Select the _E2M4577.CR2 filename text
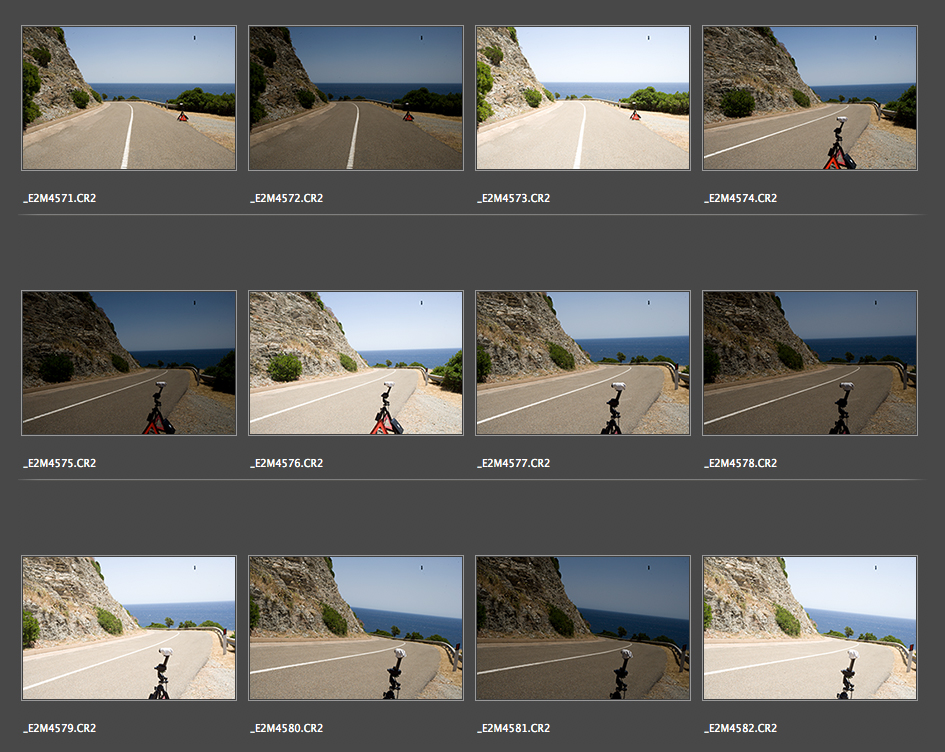 tap(513, 463)
